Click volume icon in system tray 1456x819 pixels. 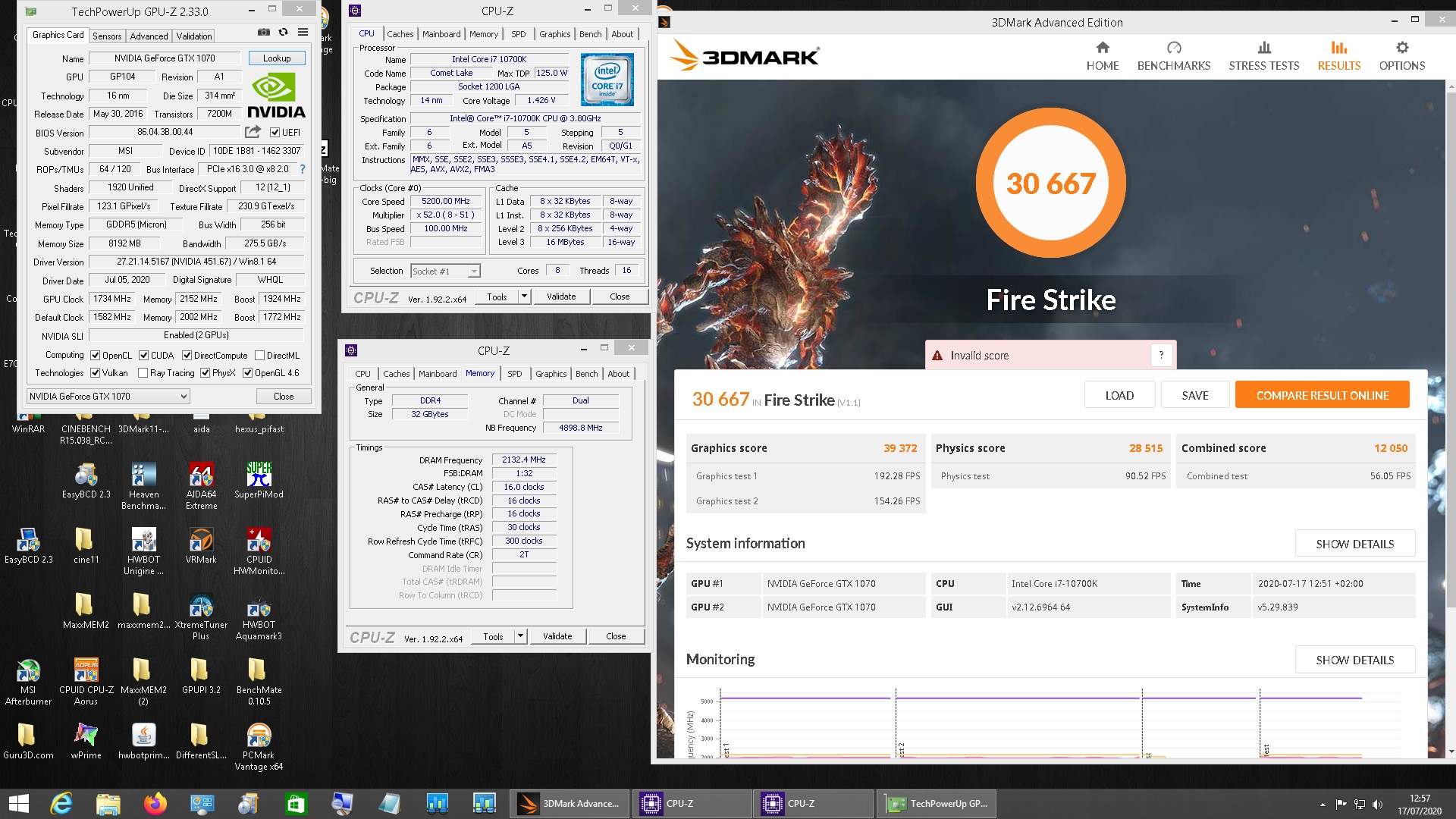[1377, 804]
